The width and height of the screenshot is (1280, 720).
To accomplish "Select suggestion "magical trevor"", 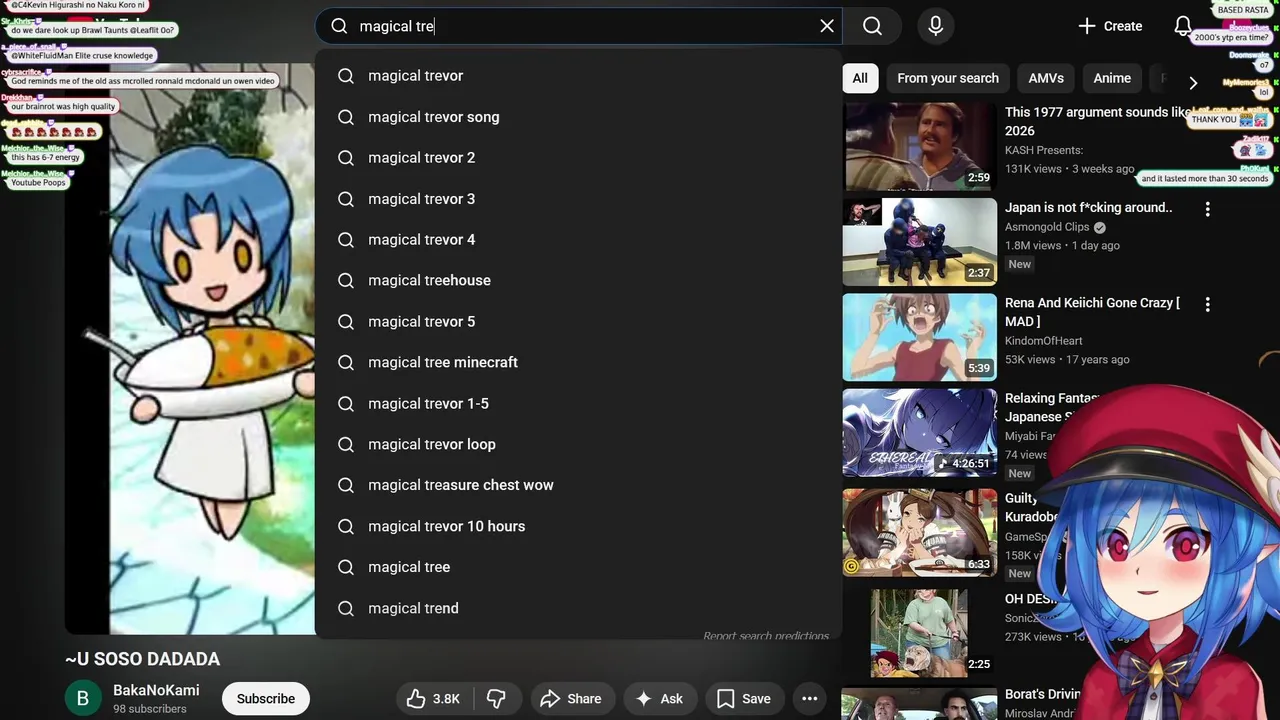I will 579,76.
